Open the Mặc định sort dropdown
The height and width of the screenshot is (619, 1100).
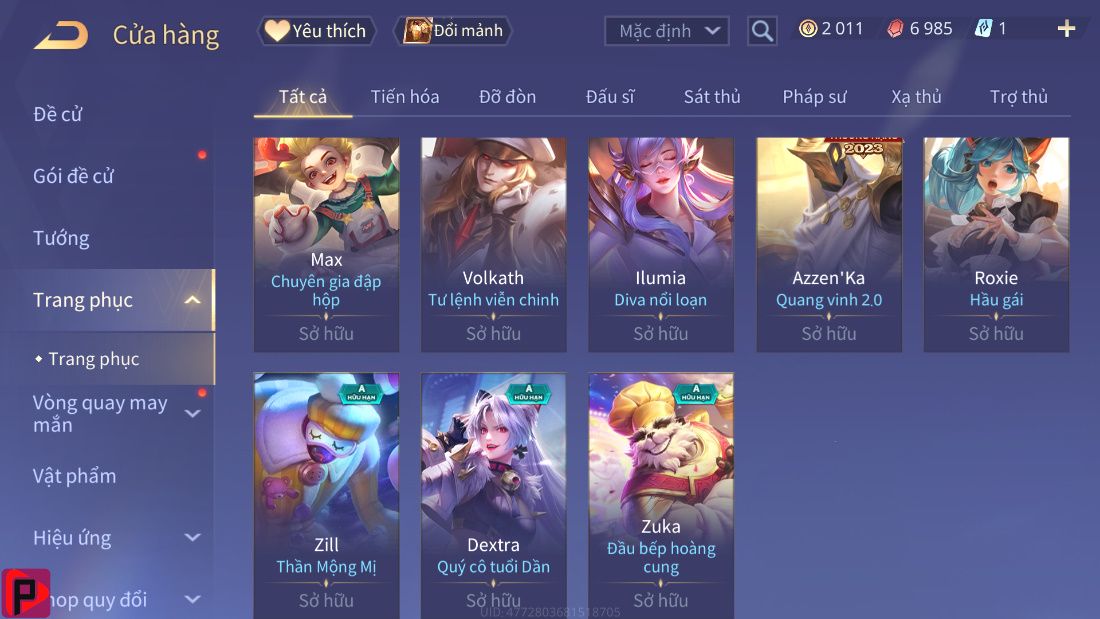[666, 31]
